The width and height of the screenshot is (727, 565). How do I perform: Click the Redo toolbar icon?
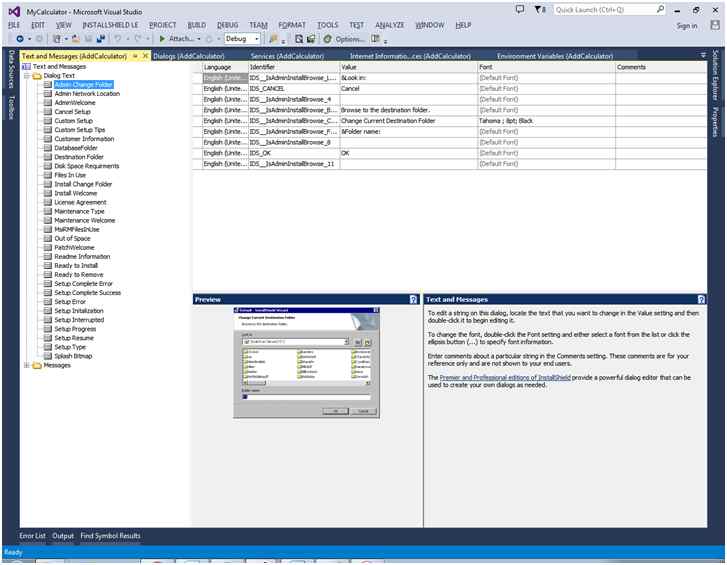tap(138, 39)
